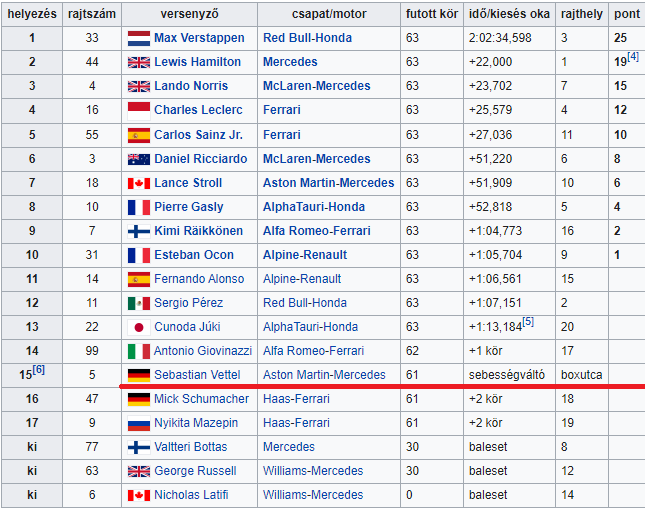The height and width of the screenshot is (509, 645).
Task: Open footnote 5 beside the +1:13,184 time
Action: [x=528, y=323]
